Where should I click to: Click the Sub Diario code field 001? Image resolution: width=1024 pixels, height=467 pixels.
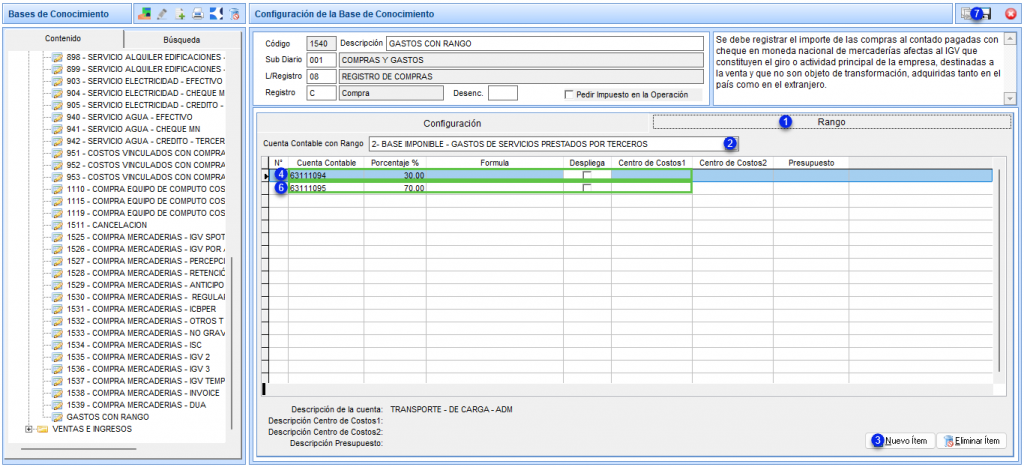[x=321, y=60]
